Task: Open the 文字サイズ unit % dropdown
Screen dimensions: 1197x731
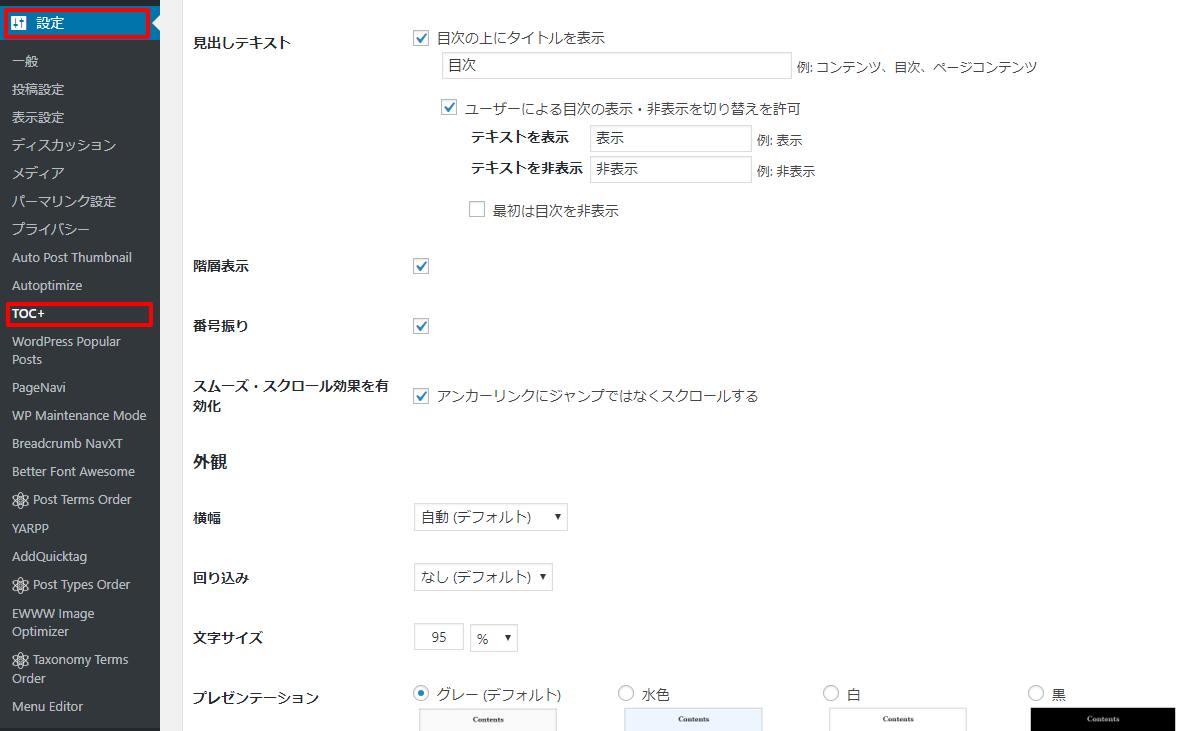Action: pyautogui.click(x=494, y=638)
